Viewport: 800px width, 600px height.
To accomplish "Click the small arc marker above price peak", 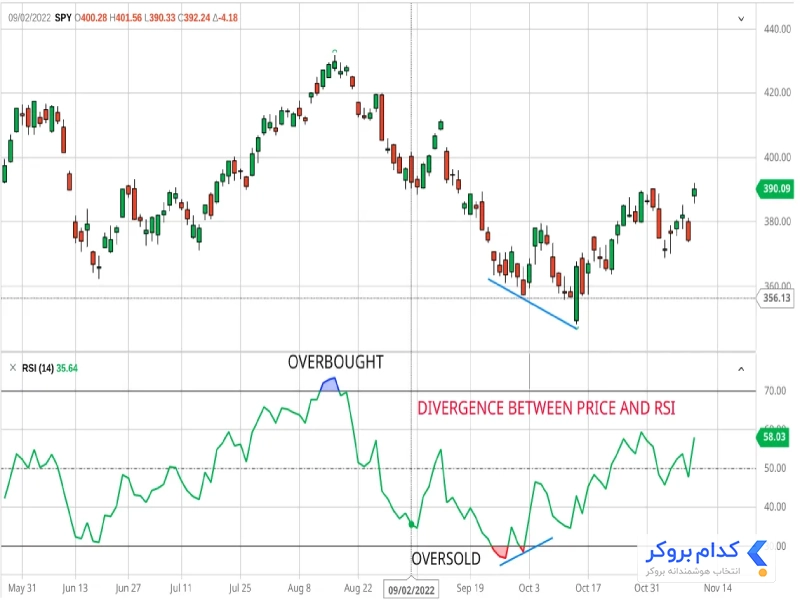I will coord(335,51).
